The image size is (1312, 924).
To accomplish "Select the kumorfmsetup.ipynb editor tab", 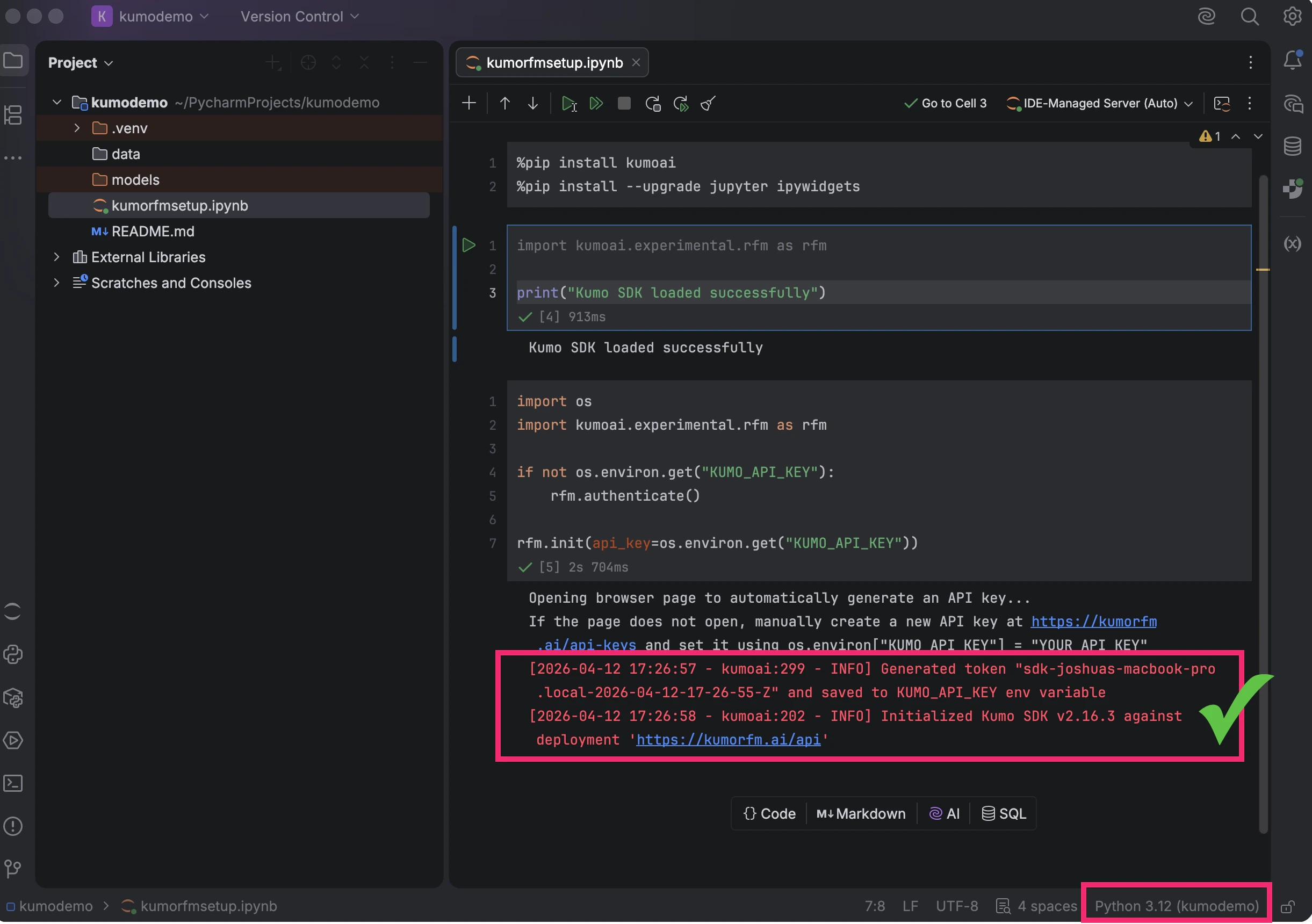I will (553, 62).
